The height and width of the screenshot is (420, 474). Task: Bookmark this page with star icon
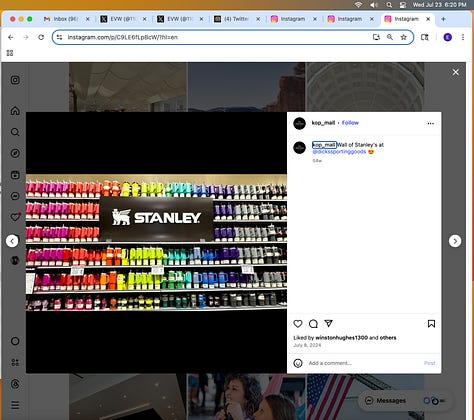click(404, 37)
